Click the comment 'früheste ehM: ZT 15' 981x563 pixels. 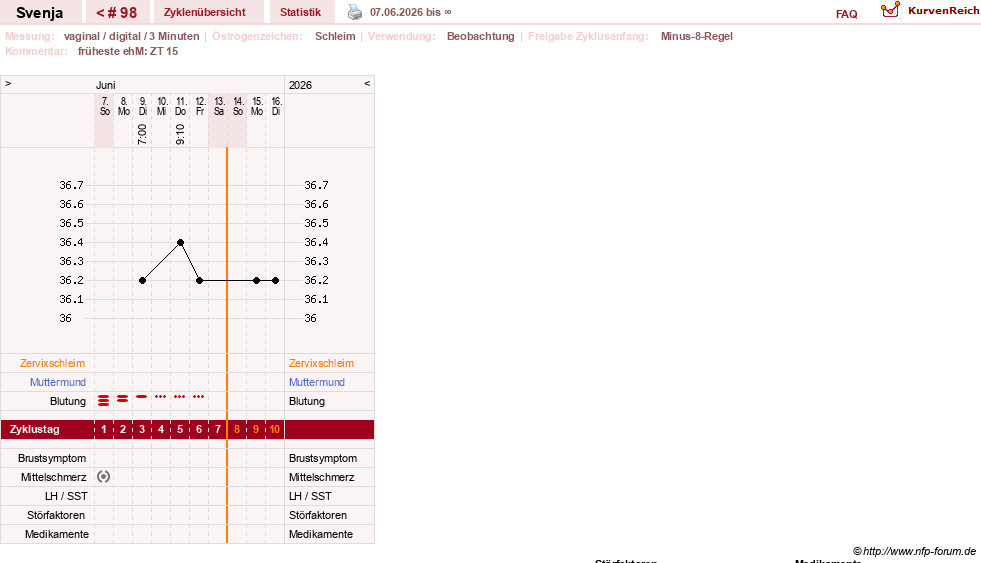point(128,51)
